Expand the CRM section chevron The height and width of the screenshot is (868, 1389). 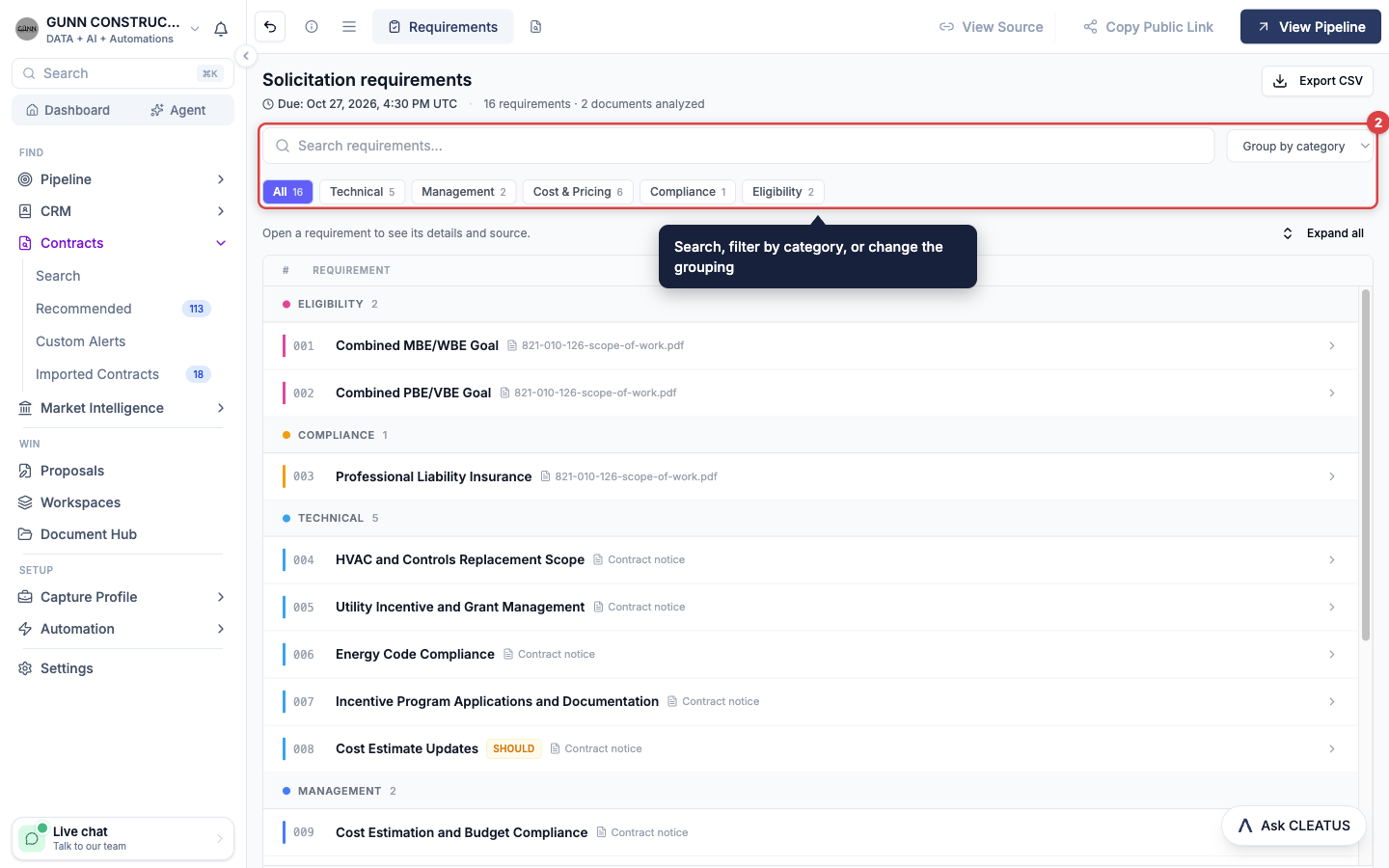click(221, 211)
